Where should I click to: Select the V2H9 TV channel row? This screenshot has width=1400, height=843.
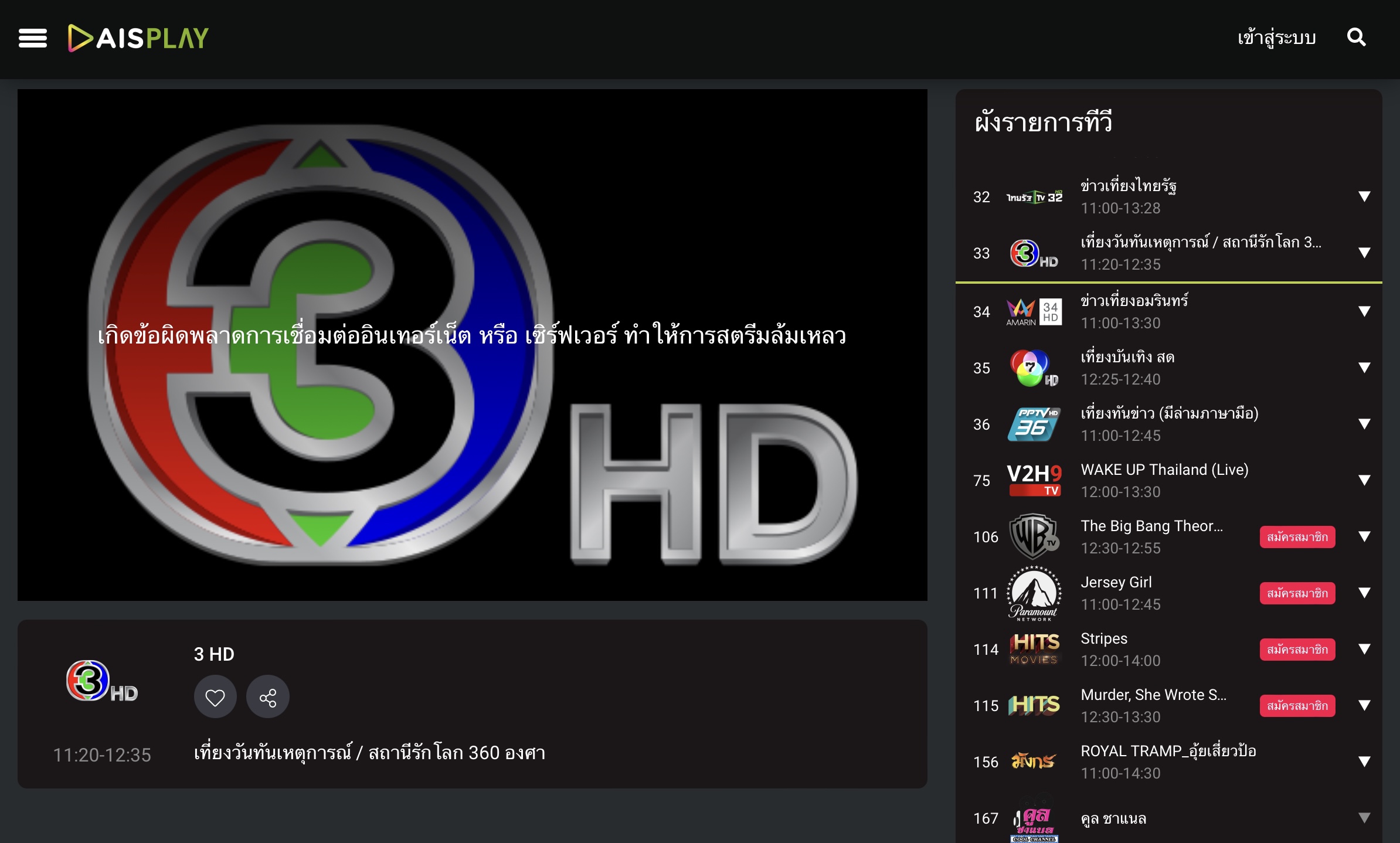click(x=1164, y=480)
